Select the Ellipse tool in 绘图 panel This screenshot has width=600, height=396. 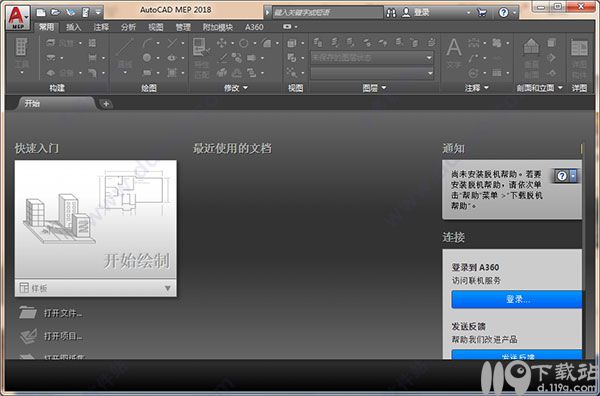172,58
